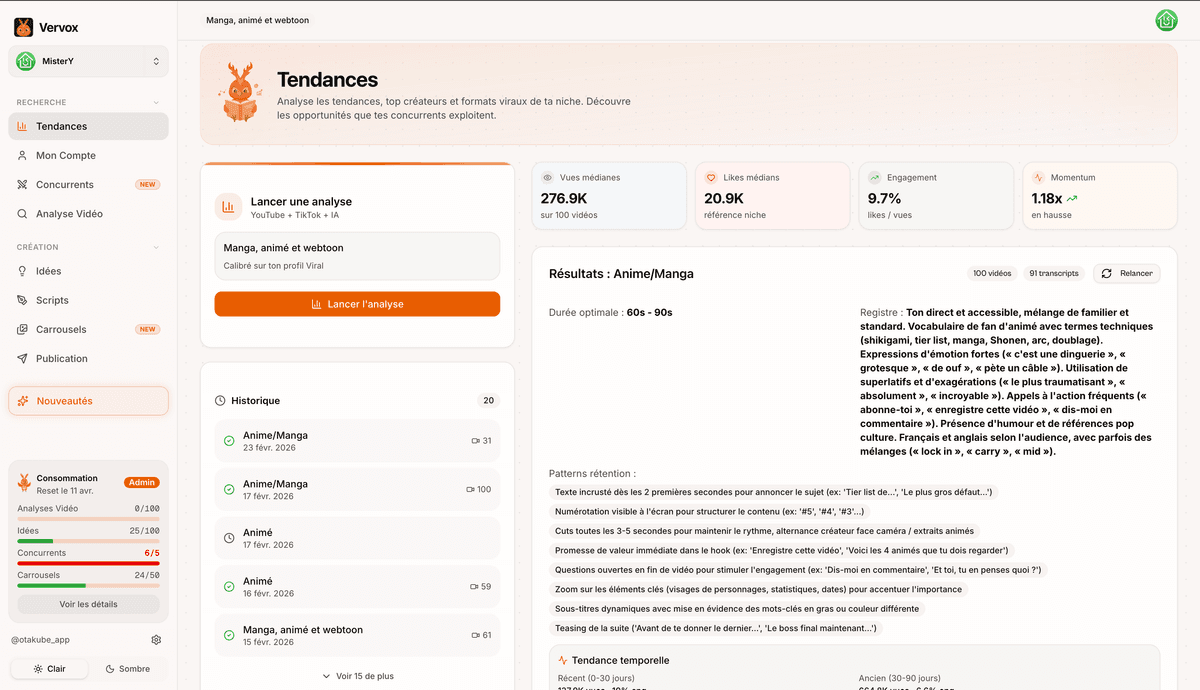Click the Idées lightbulb icon
Image resolution: width=1200 pixels, height=690 pixels.
pos(22,270)
